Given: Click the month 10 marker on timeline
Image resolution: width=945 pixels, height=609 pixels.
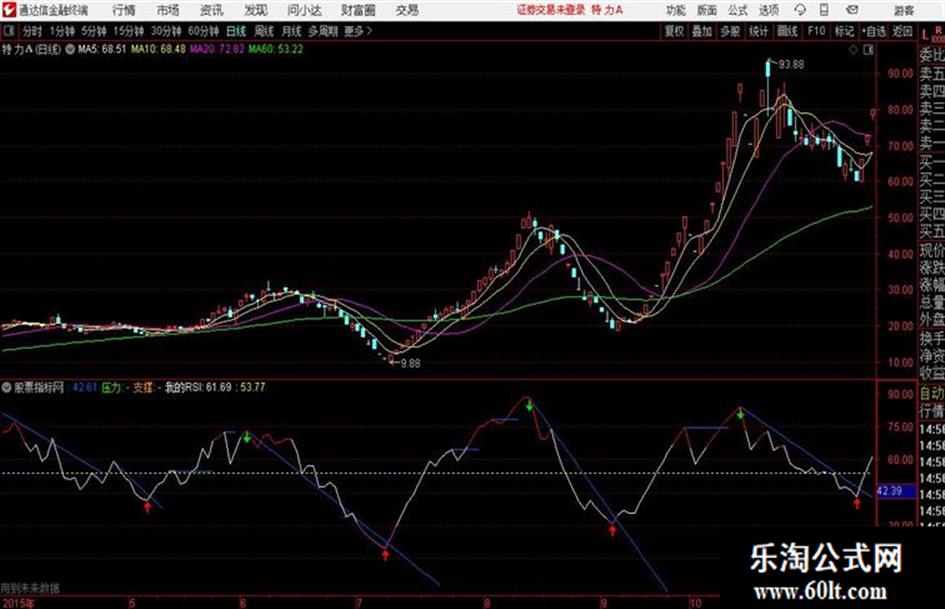Looking at the screenshot, I should coord(695,602).
